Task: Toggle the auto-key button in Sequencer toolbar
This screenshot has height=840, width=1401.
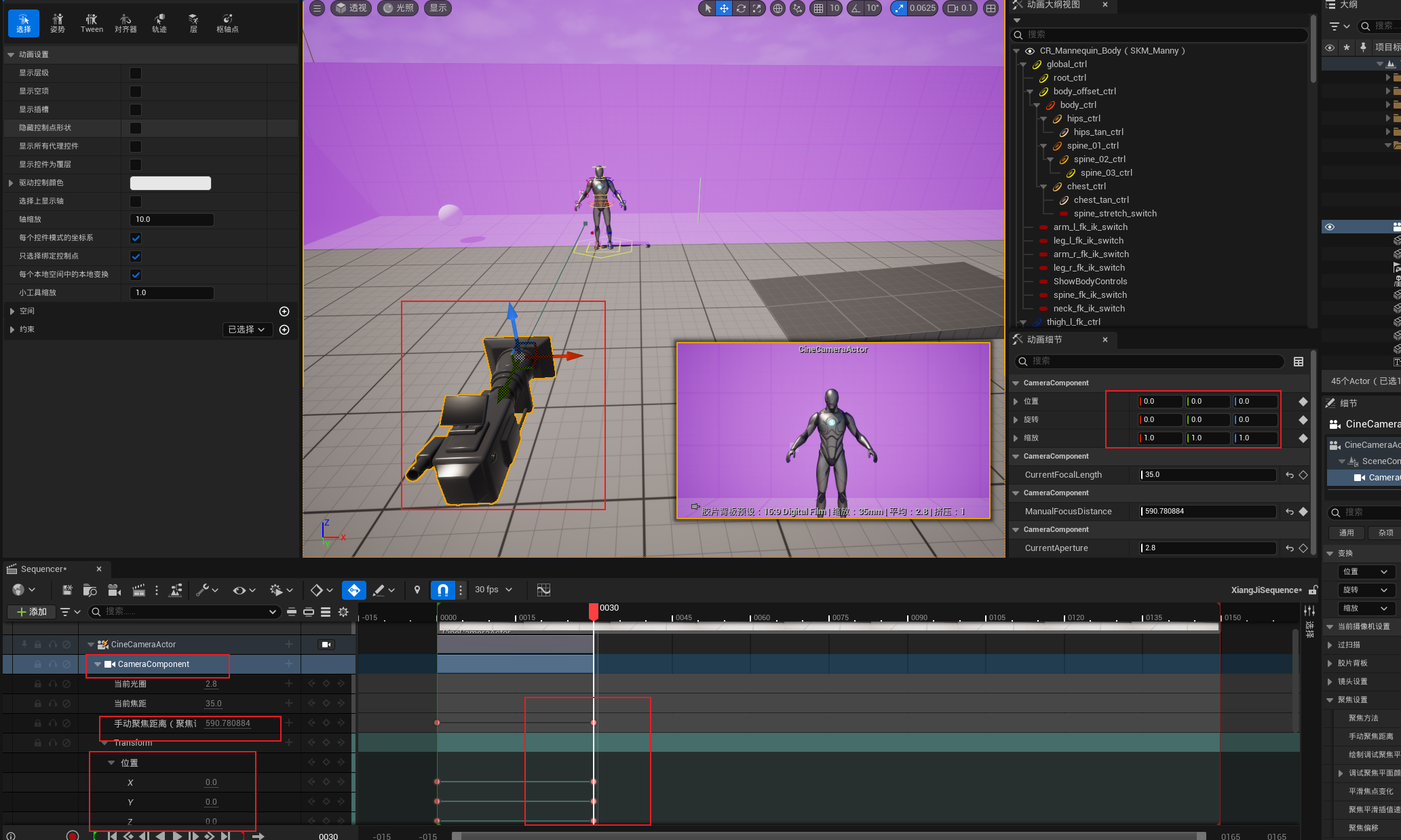Action: [353, 590]
